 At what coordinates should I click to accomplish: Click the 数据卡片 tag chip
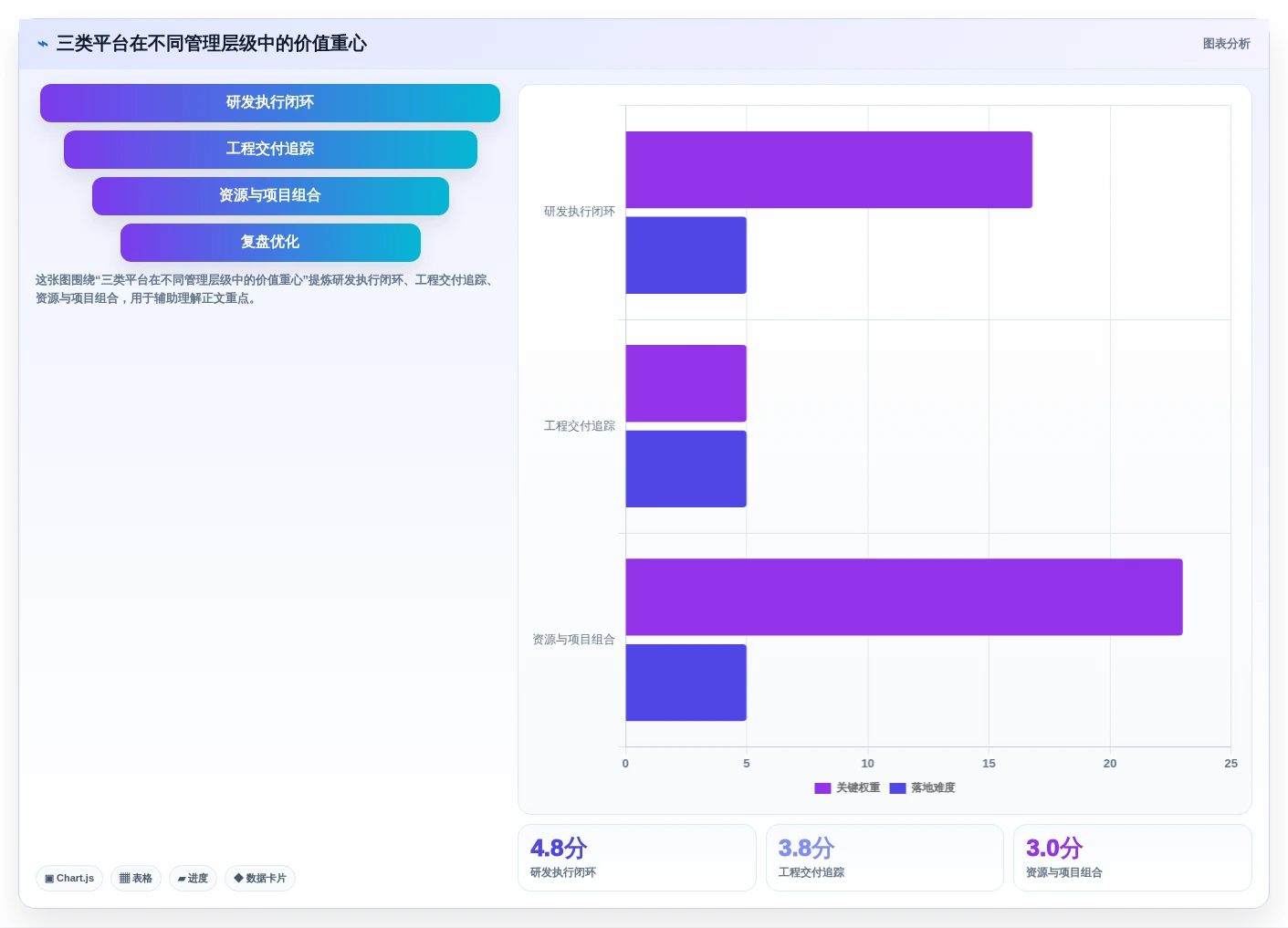[x=260, y=878]
